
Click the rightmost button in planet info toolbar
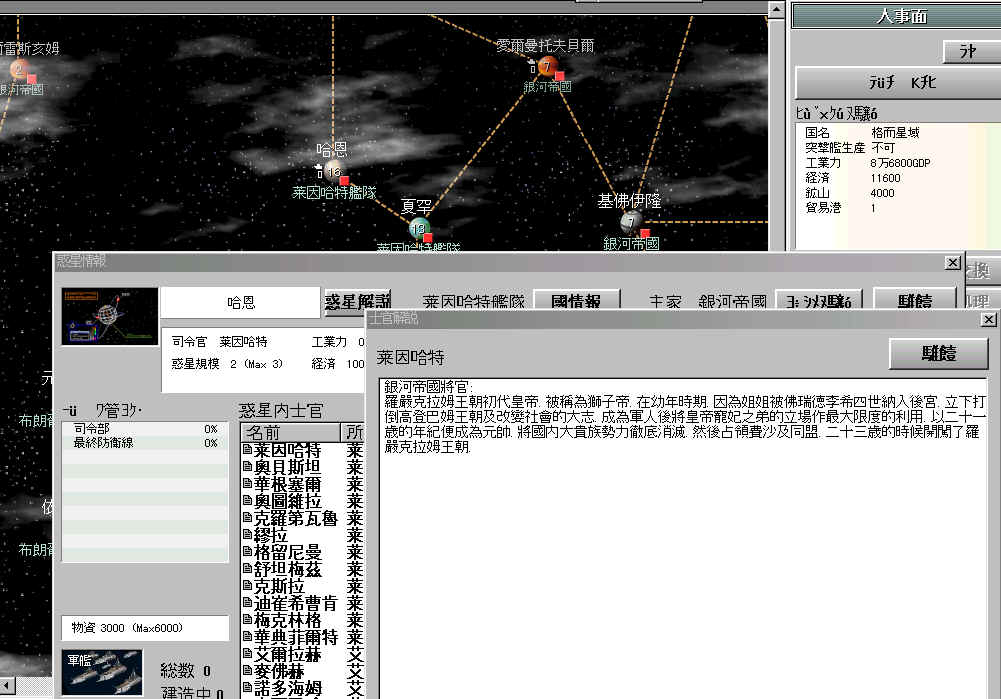pos(915,301)
